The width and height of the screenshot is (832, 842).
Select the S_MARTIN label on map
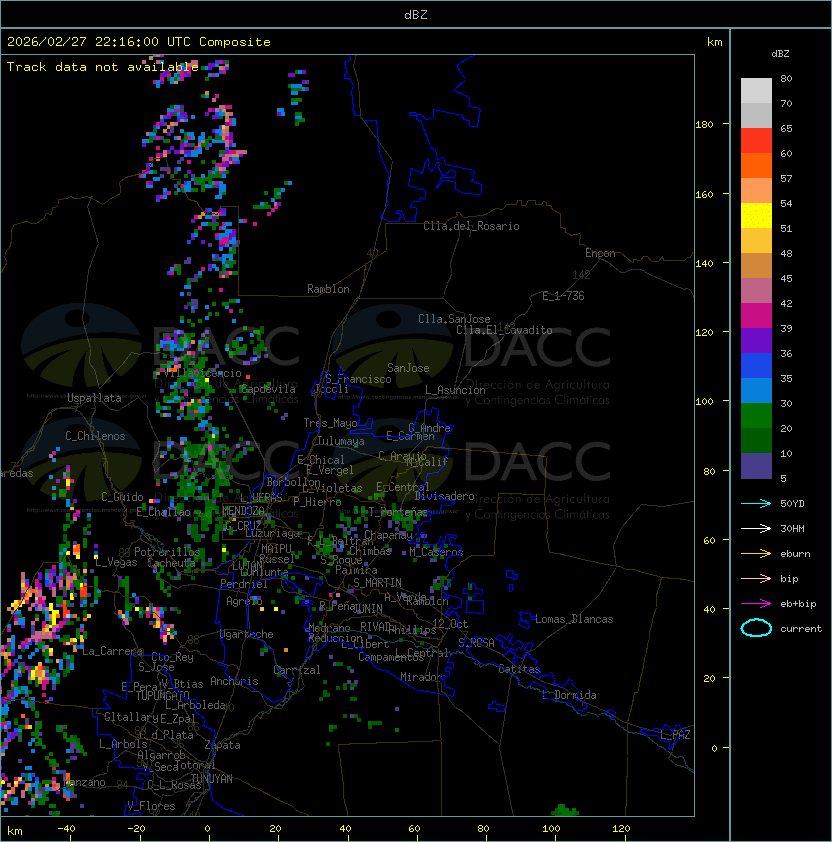coord(377,583)
